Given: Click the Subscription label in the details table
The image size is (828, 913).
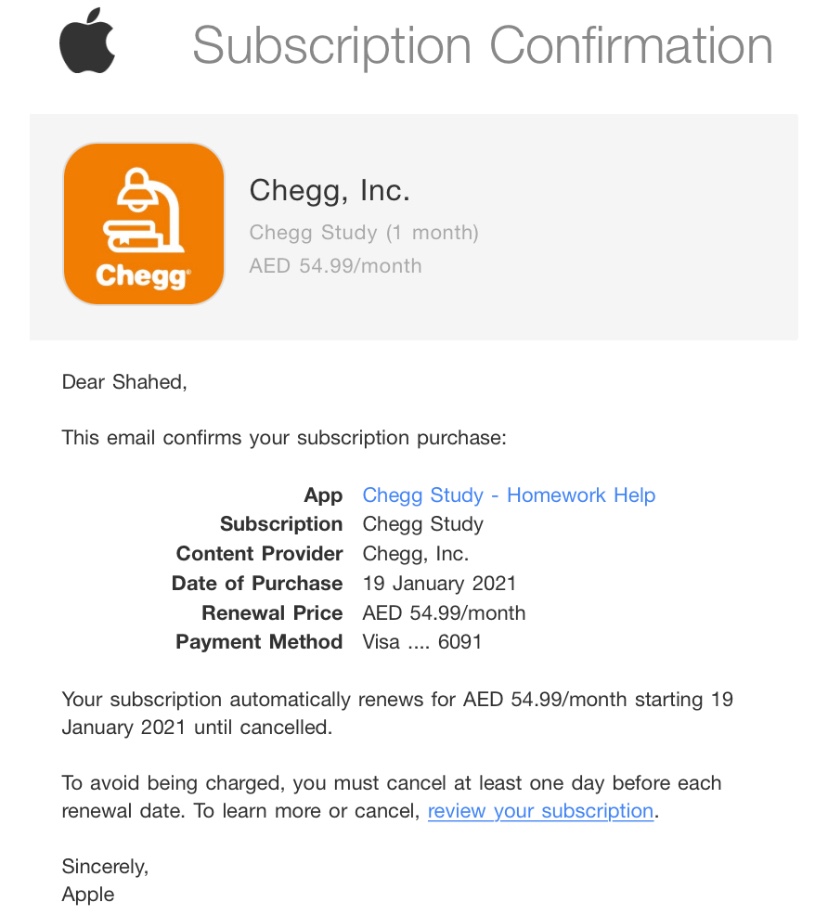Looking at the screenshot, I should pyautogui.click(x=281, y=524).
